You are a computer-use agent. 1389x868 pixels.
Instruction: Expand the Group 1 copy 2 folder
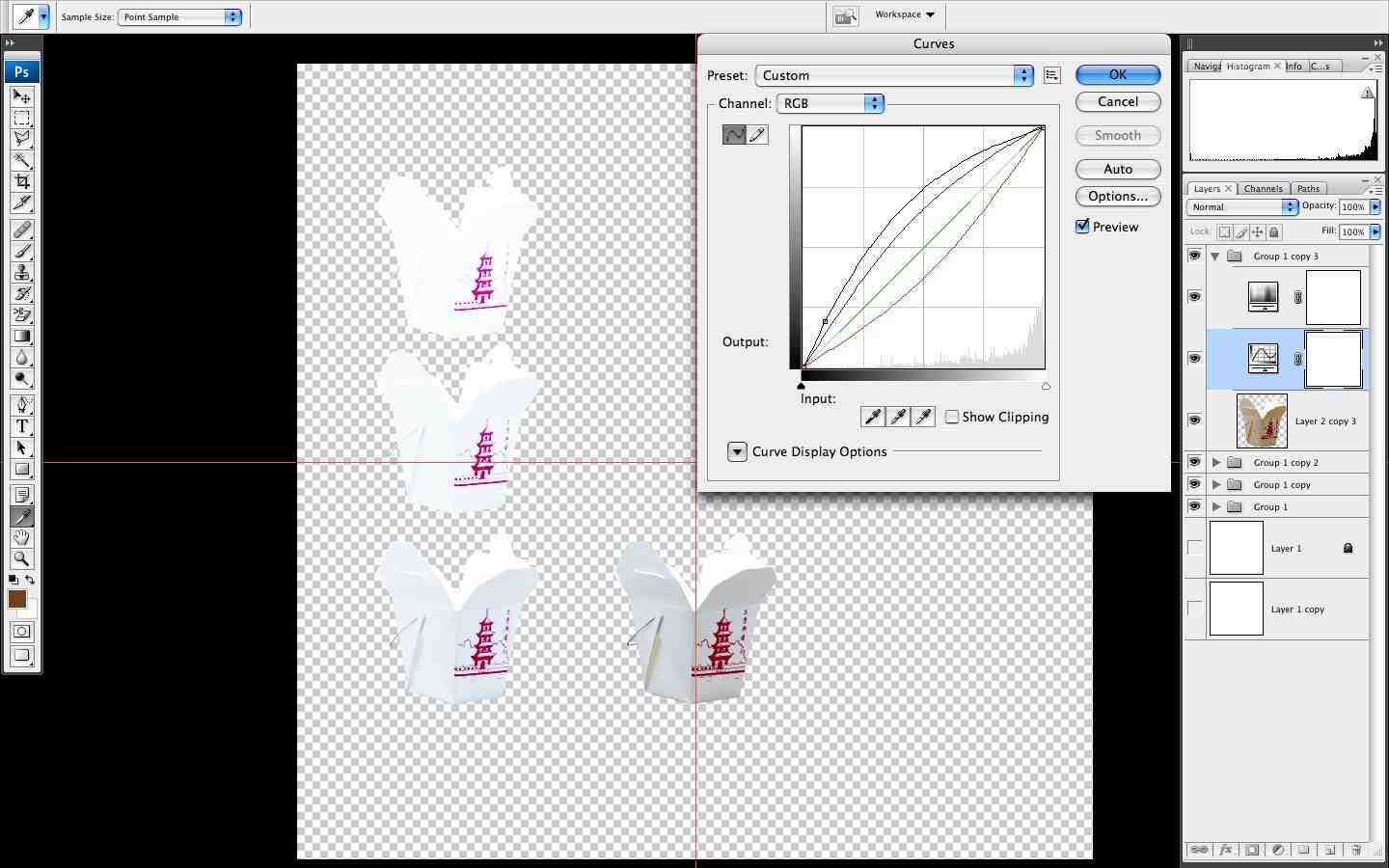pos(1216,462)
